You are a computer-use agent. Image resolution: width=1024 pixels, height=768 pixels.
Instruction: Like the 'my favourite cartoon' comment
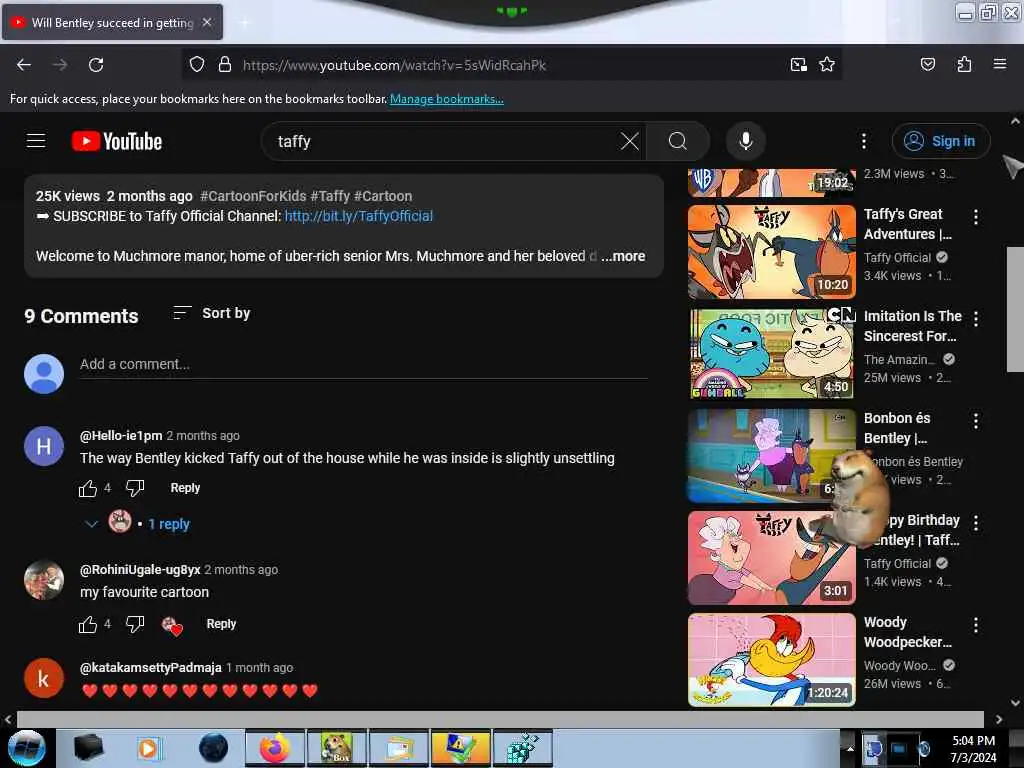pos(88,624)
